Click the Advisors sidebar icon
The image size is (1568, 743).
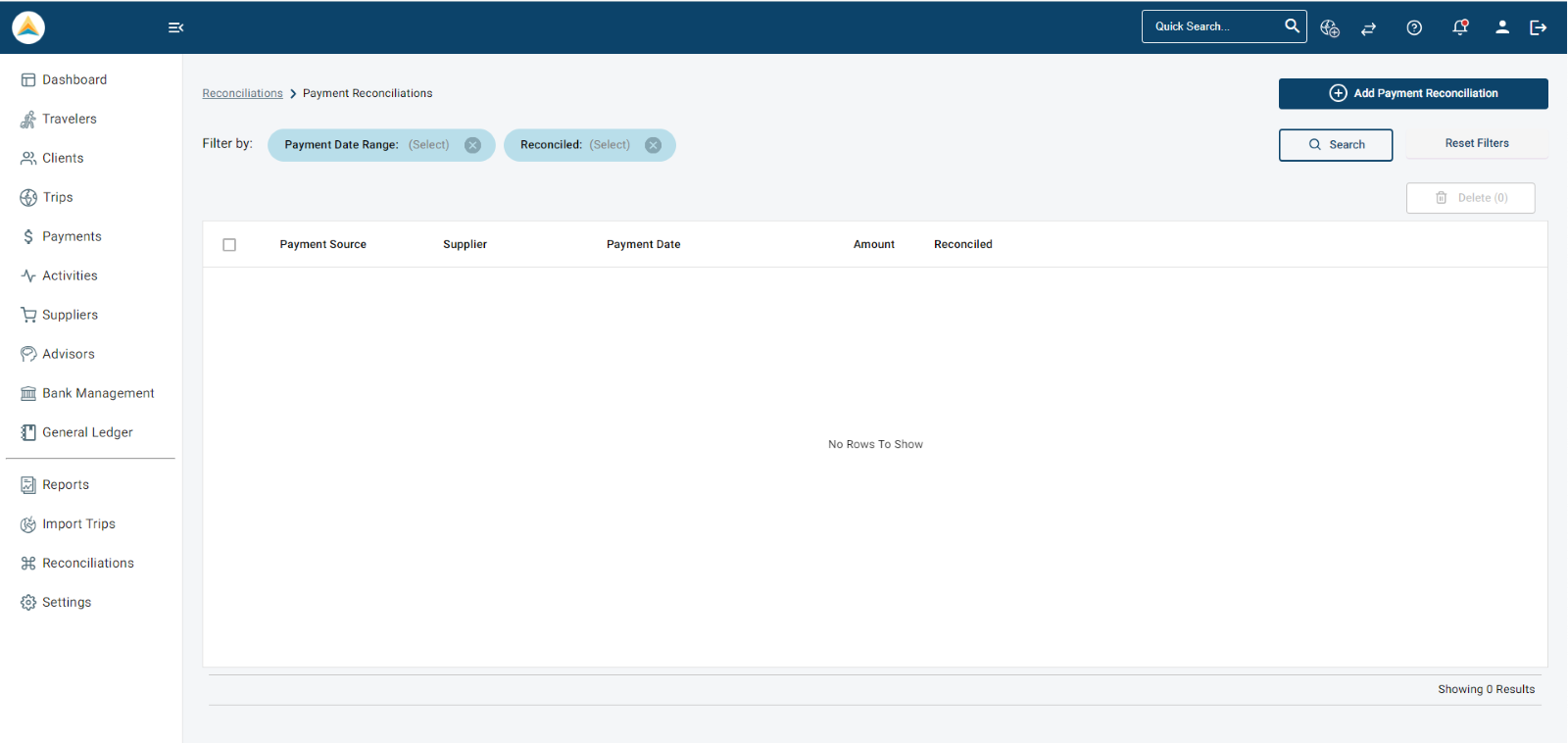click(x=28, y=355)
